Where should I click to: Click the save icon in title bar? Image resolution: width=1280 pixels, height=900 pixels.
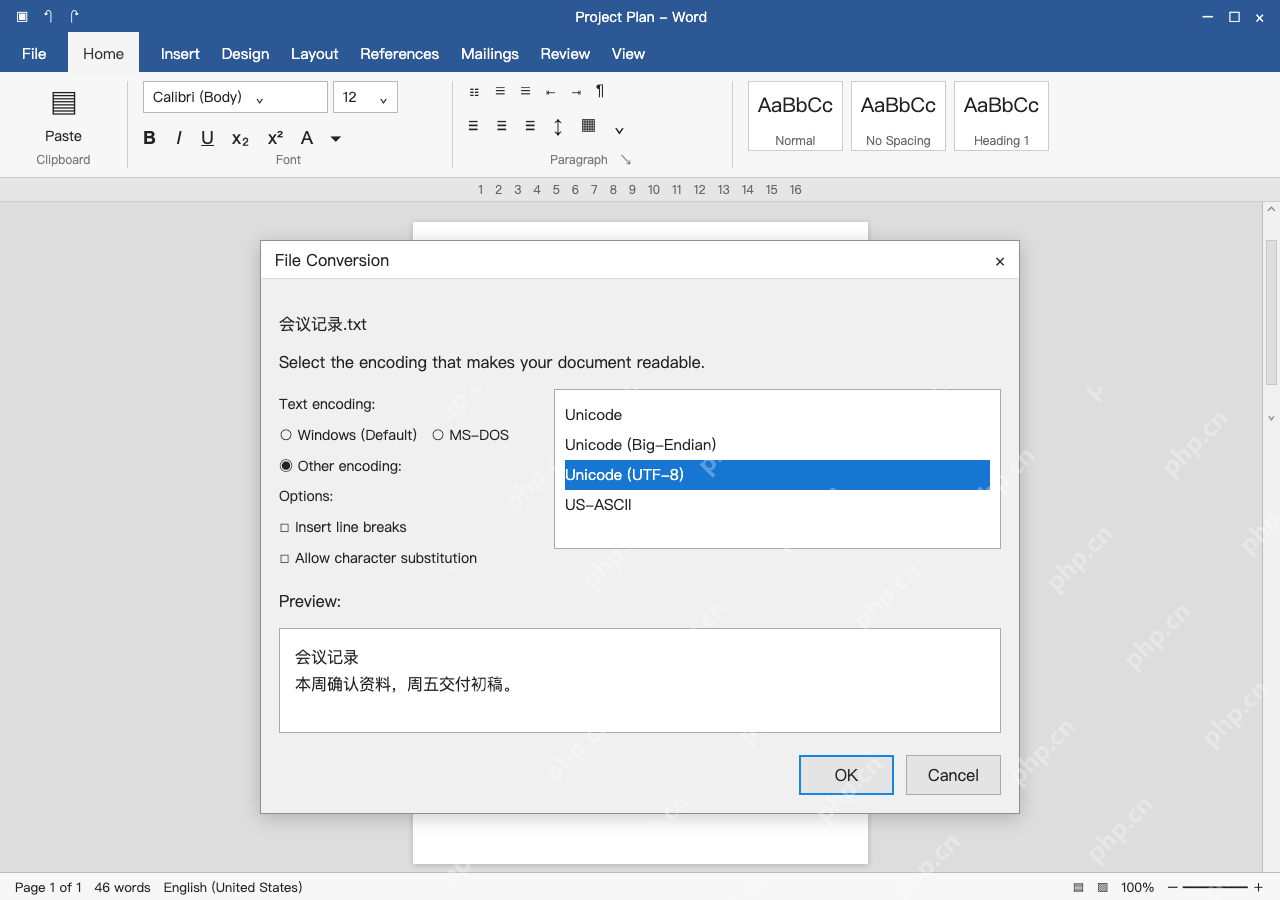[x=22, y=17]
